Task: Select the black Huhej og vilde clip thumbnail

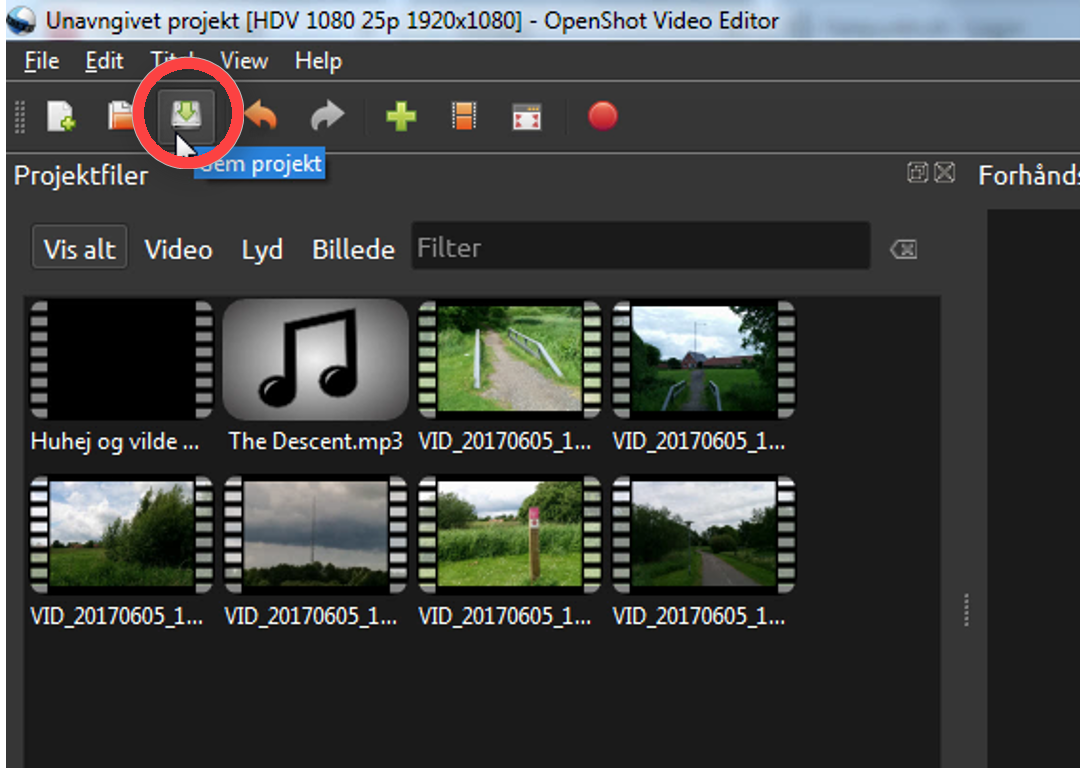Action: coord(121,359)
